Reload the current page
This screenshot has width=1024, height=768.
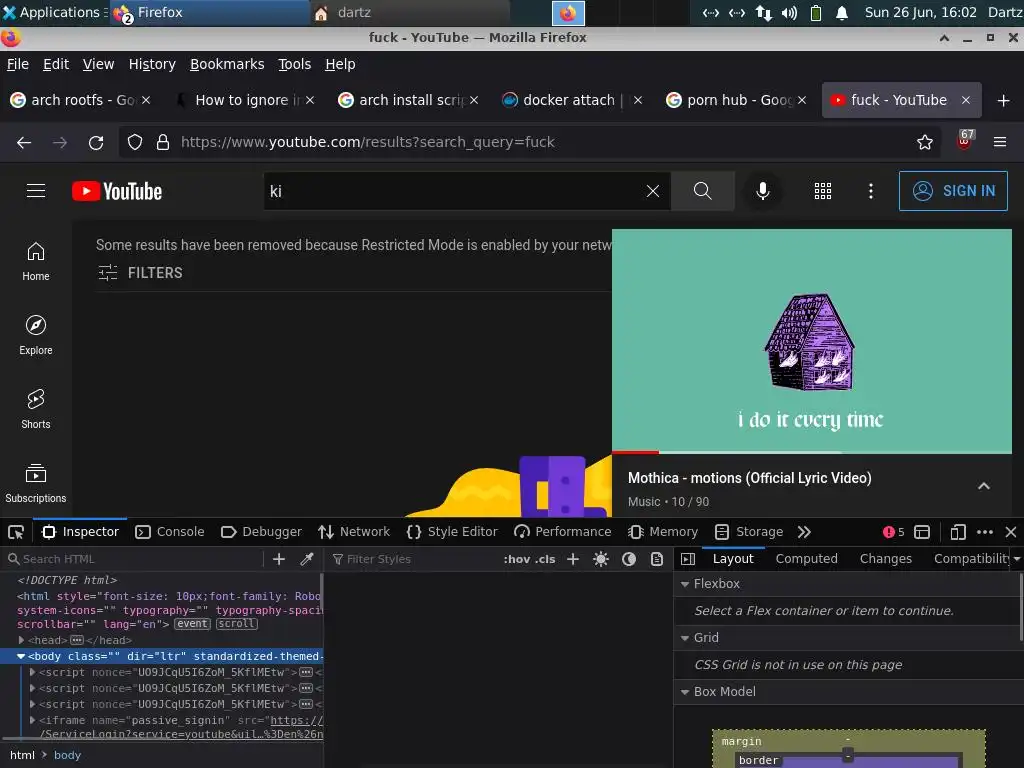[x=96, y=142]
